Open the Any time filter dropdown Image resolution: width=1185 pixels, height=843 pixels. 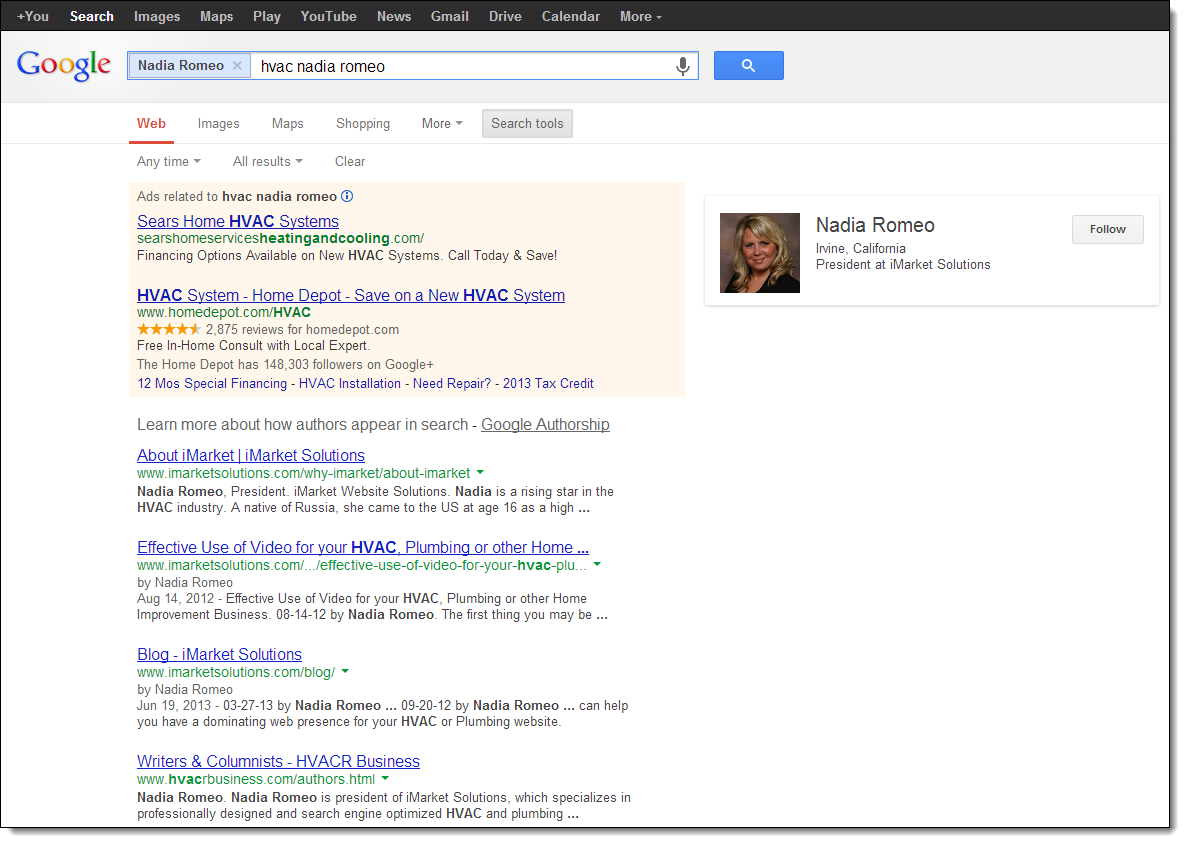[x=169, y=162]
